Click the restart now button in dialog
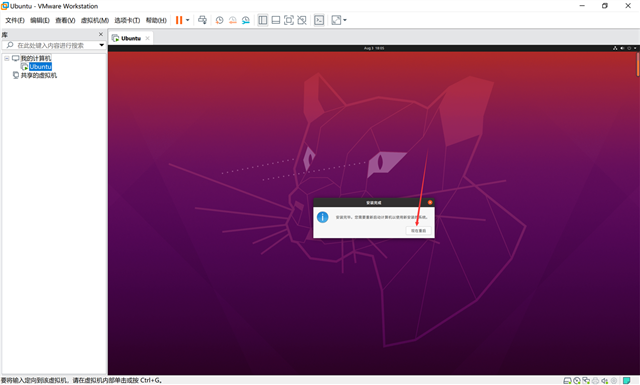The image size is (640, 385). 418,231
